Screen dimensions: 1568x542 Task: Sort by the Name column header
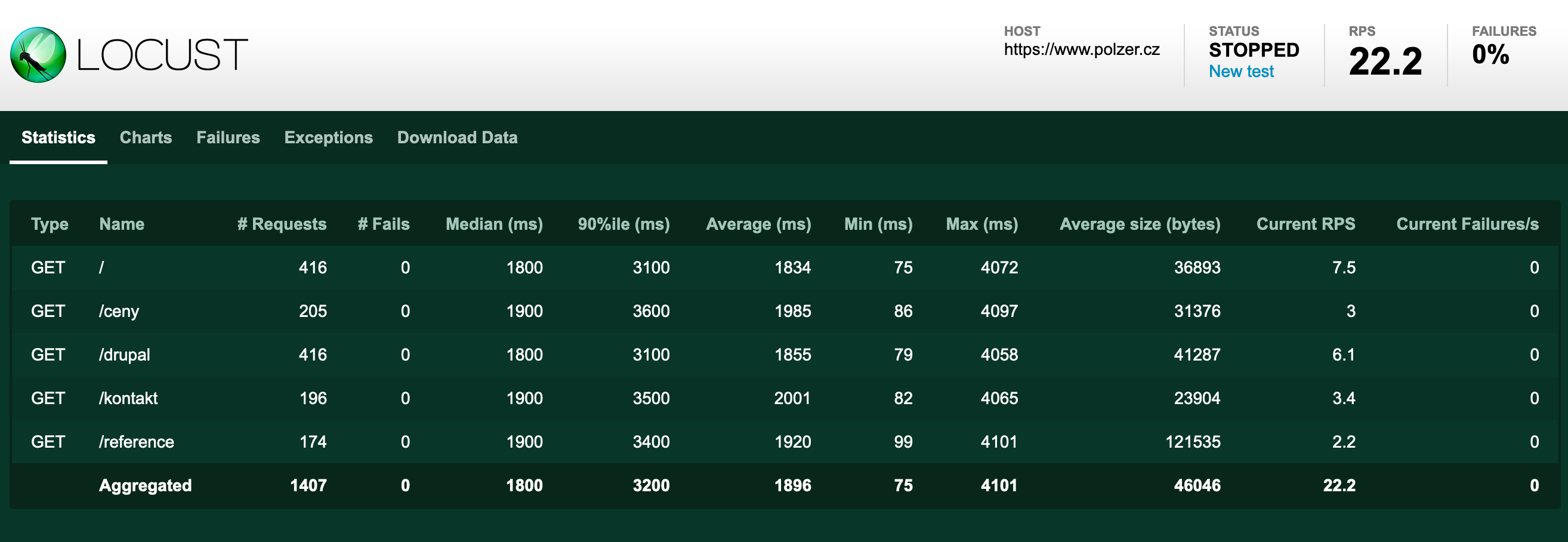122,224
